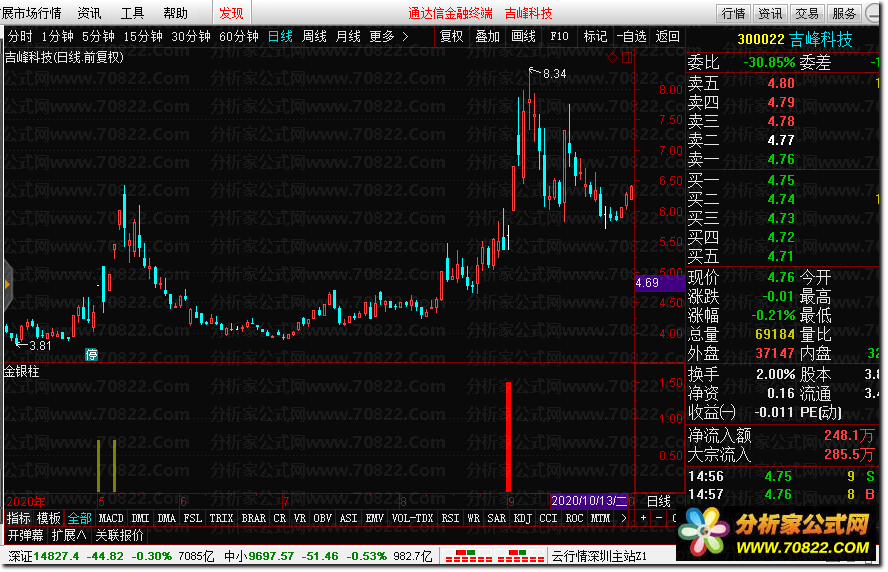This screenshot has height=572, width=888.
Task: Toggle -自选 to remove from watchlist
Action: [631, 37]
